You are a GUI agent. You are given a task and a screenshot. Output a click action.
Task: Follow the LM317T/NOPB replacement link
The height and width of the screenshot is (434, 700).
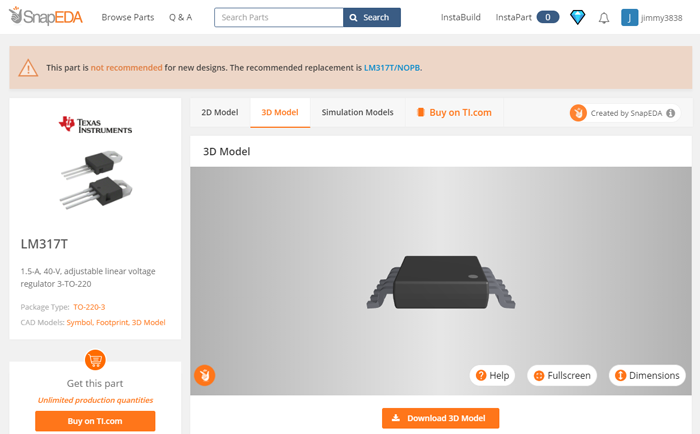point(392,67)
